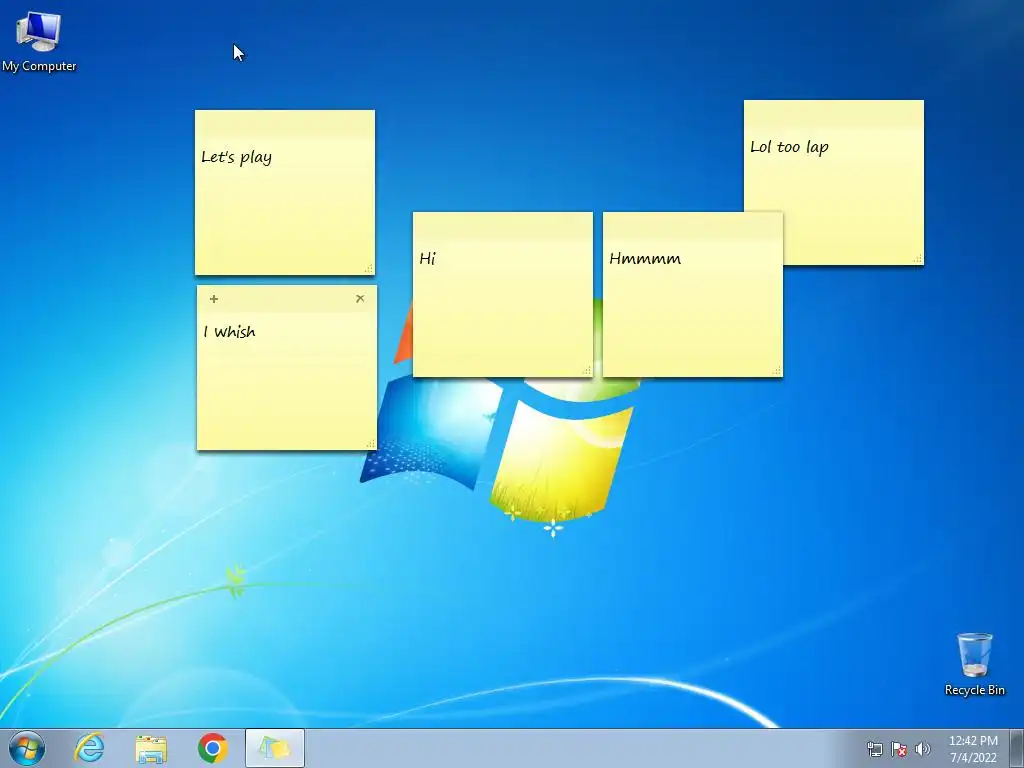Click the 'Lol too lap' note title bar
Viewport: 1024px width, 768px height.
tap(834, 114)
